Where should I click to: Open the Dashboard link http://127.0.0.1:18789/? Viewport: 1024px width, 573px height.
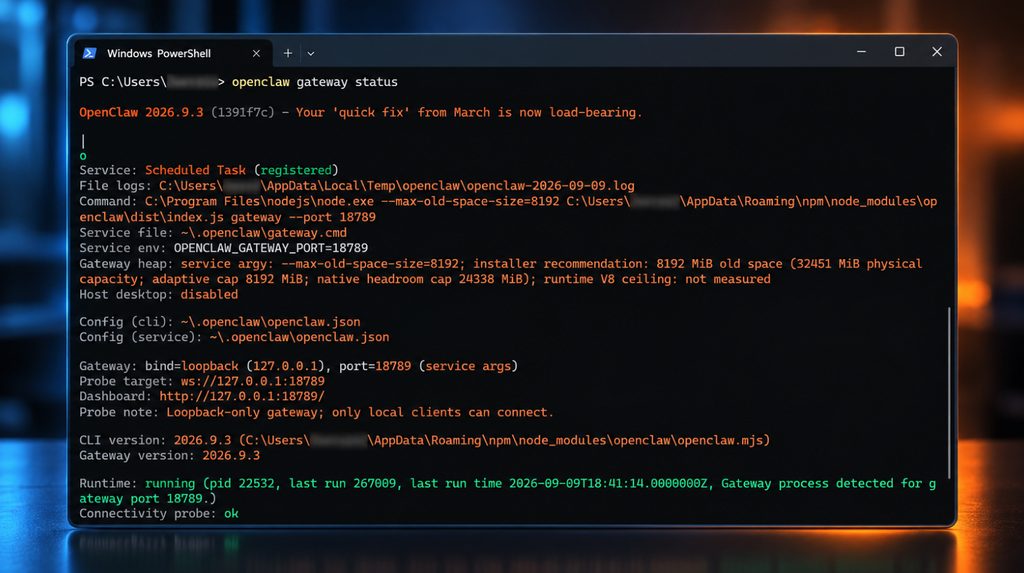click(242, 397)
